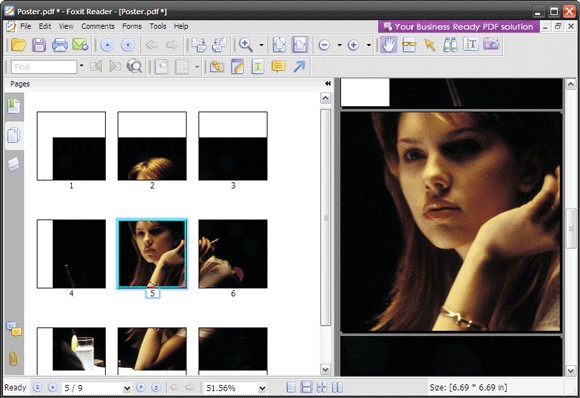Expand the Find options dropdown

81,66
